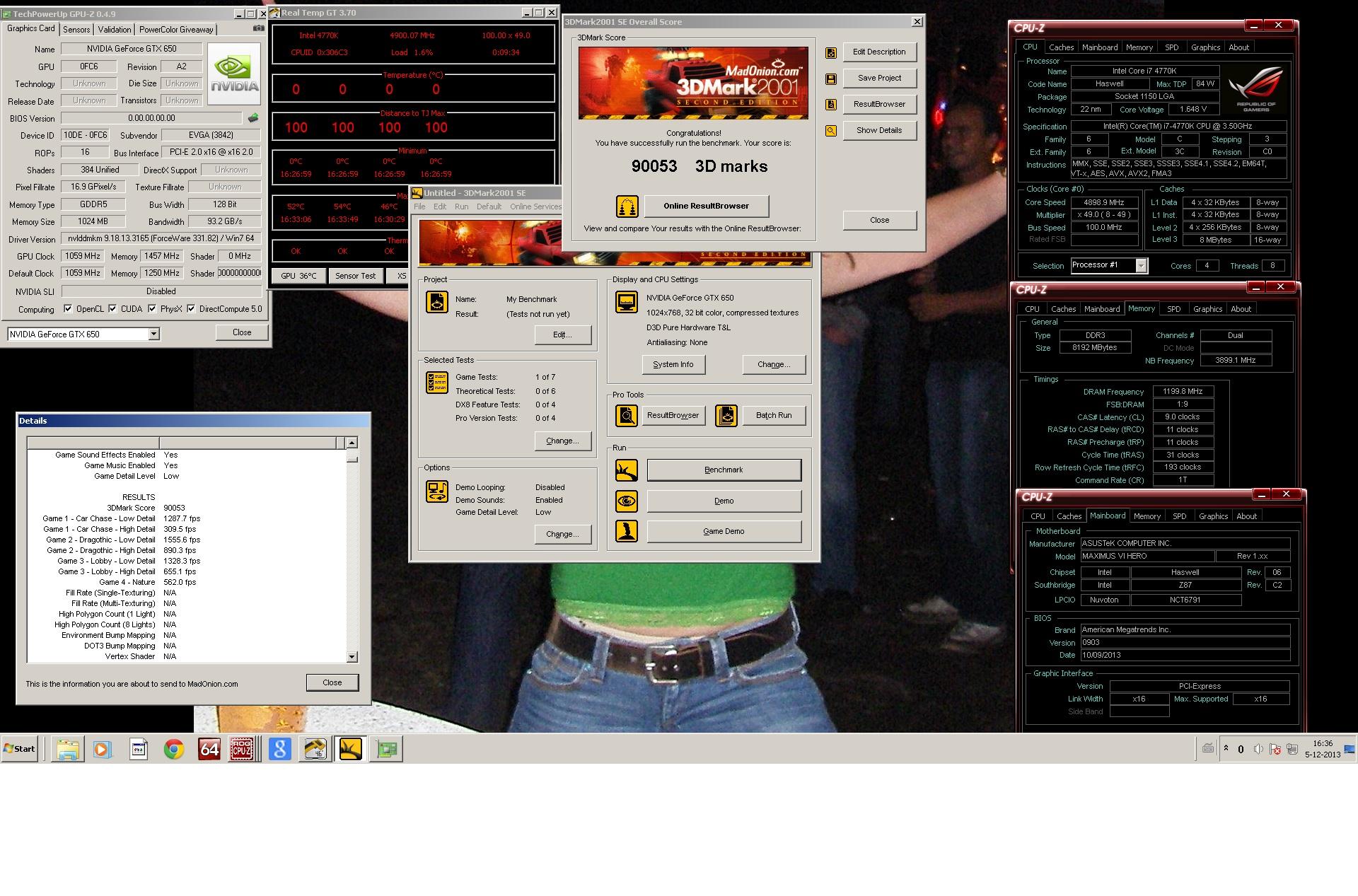Click the Show Details magnifier icon

(x=831, y=131)
